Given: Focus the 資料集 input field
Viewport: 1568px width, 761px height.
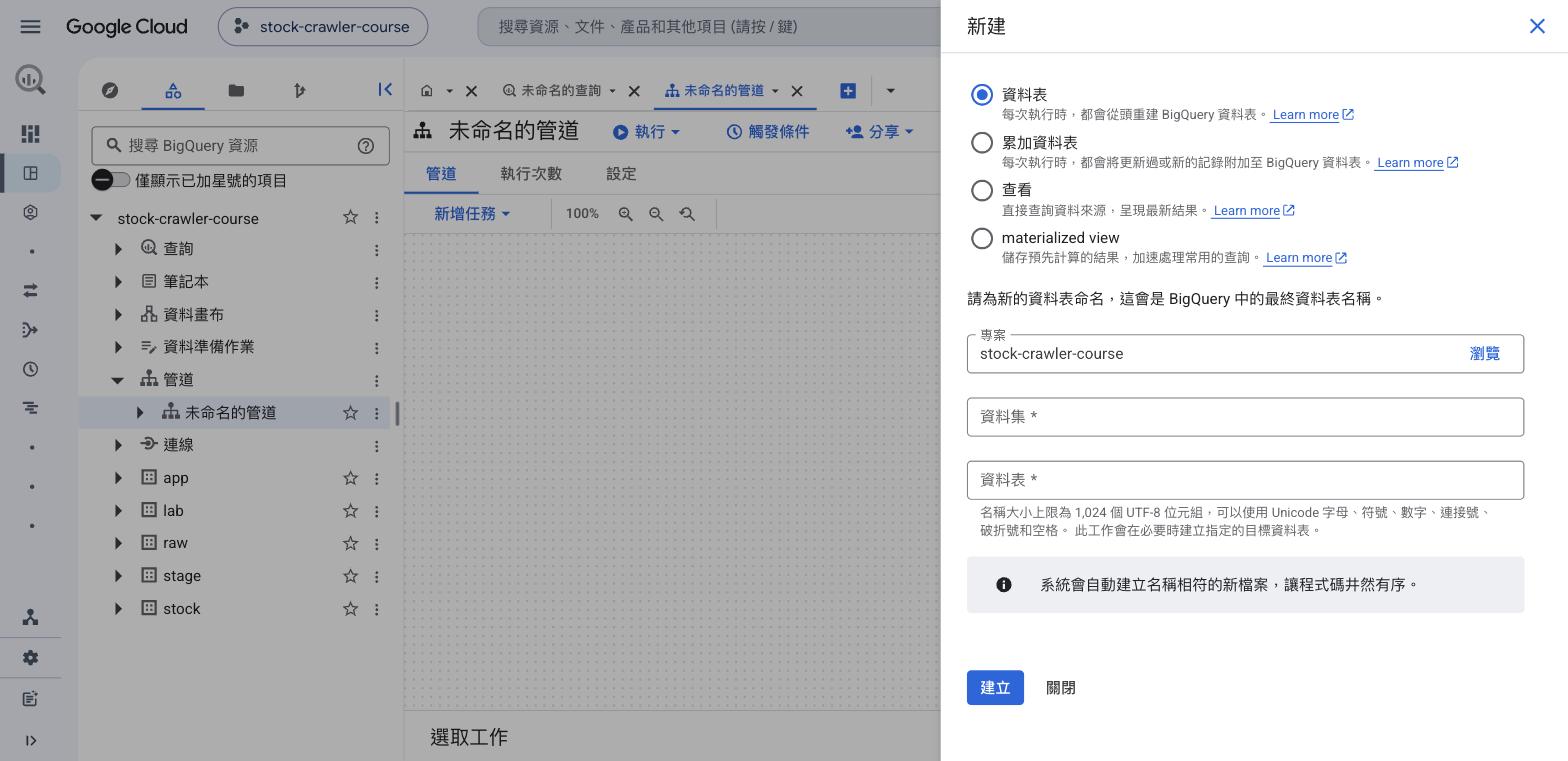Looking at the screenshot, I should click(1245, 417).
